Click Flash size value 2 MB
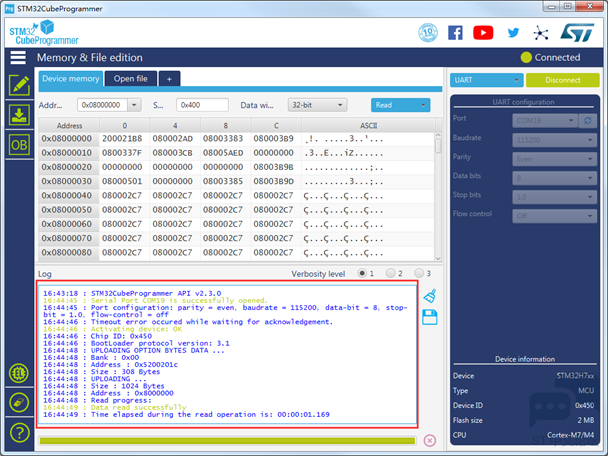Screen dimensions: 608x456 (x=586, y=420)
